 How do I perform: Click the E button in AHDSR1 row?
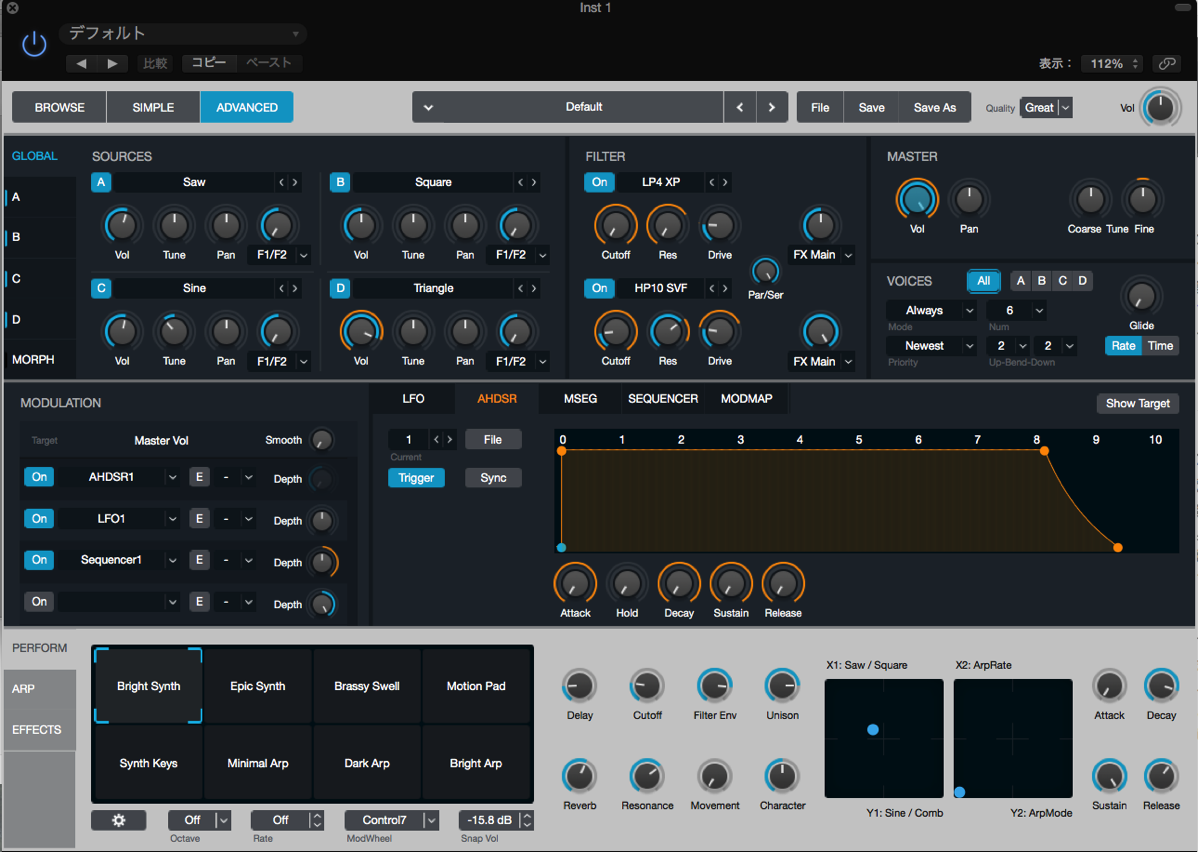[x=199, y=477]
